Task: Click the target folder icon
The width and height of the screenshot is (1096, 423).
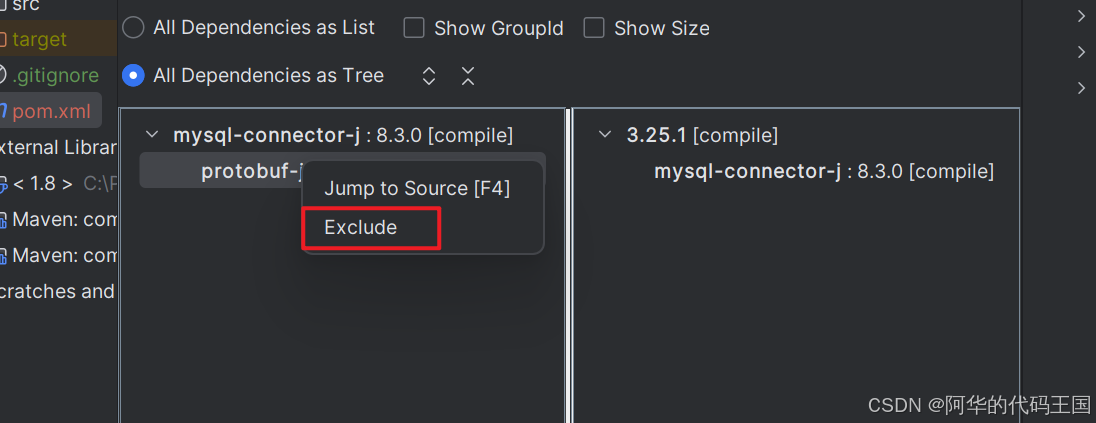Action: point(3,40)
